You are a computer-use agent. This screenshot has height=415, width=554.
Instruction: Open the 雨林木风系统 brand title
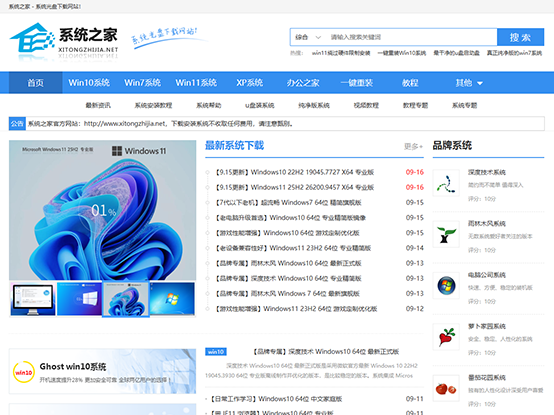[x=487, y=224]
